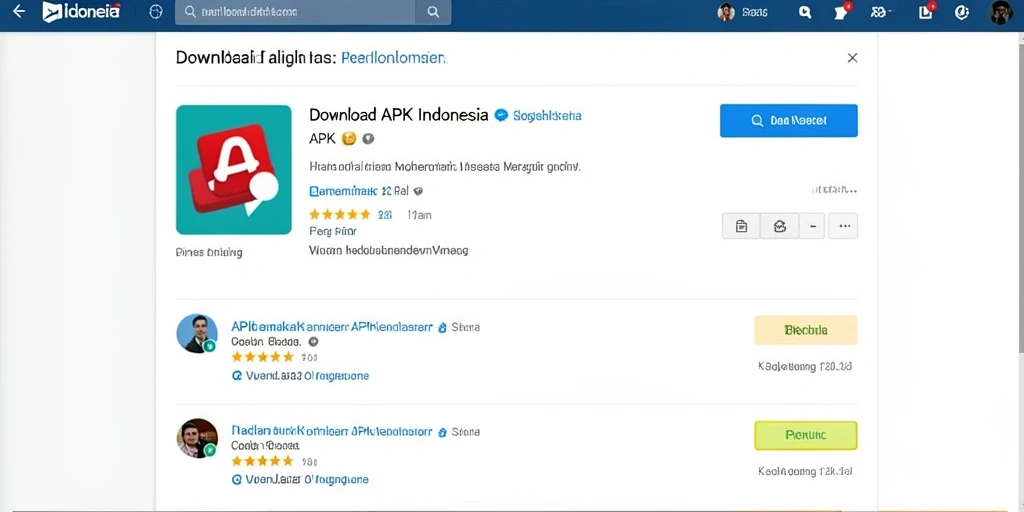Open the search icon in top-right toolbar
Viewport: 1024px width, 512px height.
tap(805, 12)
